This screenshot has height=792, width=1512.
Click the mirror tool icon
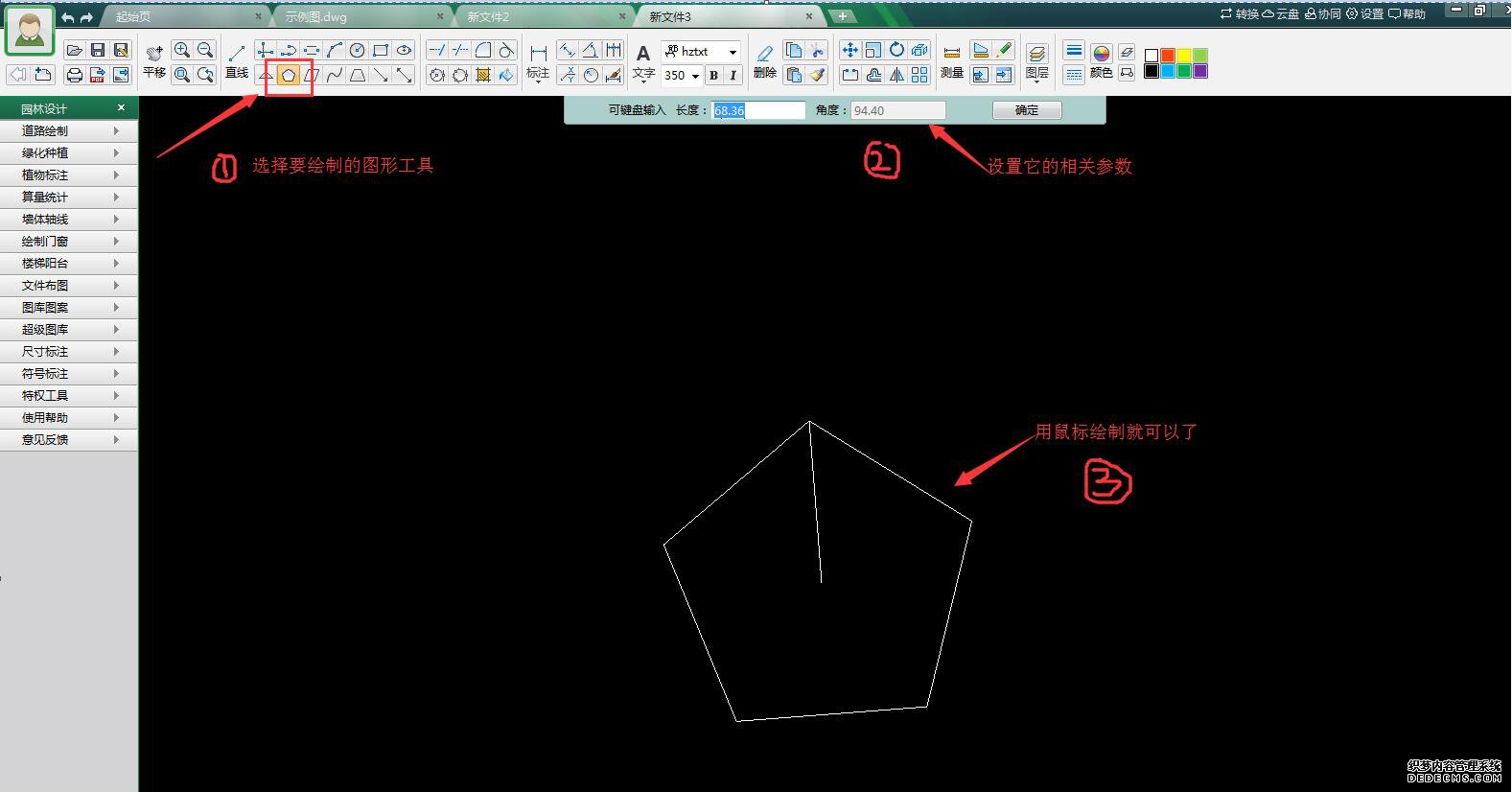[x=896, y=75]
